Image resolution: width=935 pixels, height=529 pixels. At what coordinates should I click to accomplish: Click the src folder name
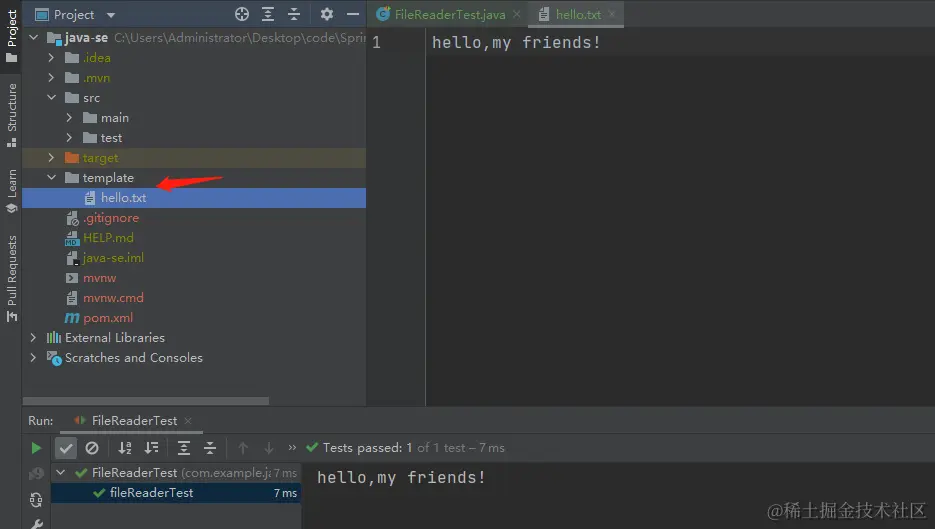click(x=91, y=98)
